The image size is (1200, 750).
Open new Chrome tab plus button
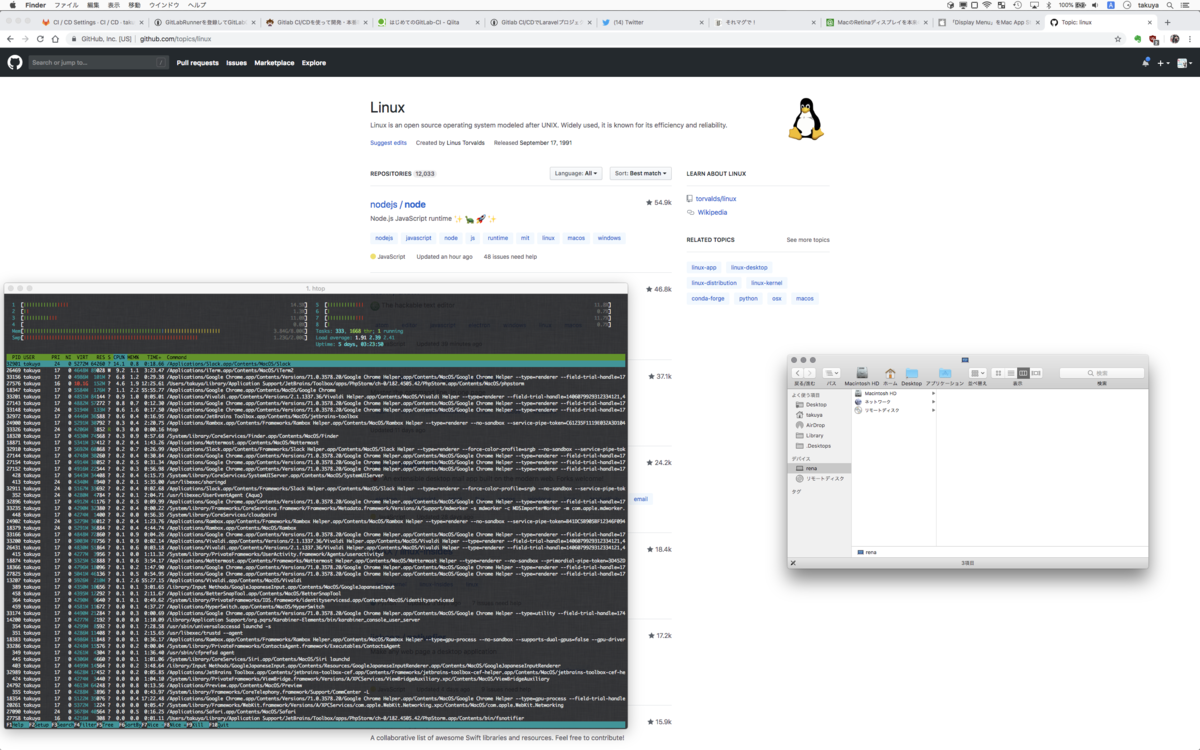(1167, 21)
